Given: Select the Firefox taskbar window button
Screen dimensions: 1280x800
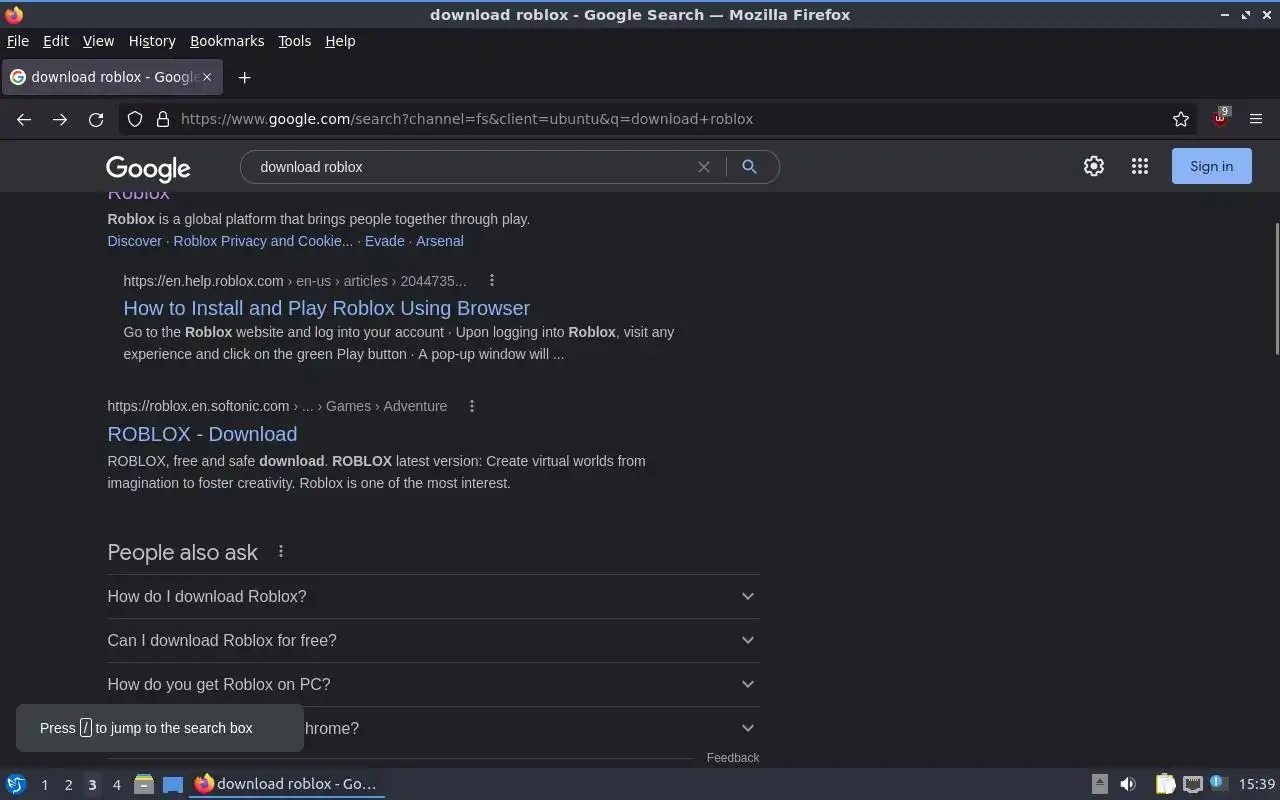Looking at the screenshot, I should [x=288, y=784].
